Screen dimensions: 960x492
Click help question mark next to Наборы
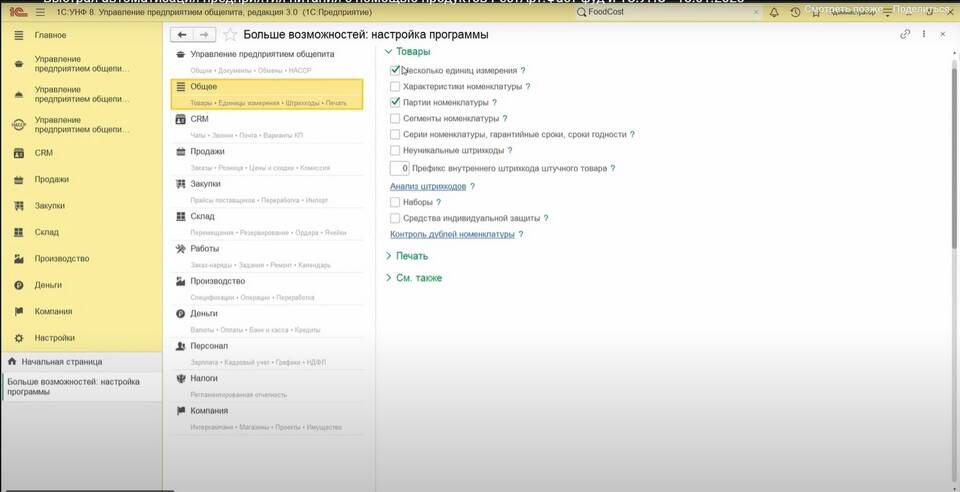tap(438, 202)
